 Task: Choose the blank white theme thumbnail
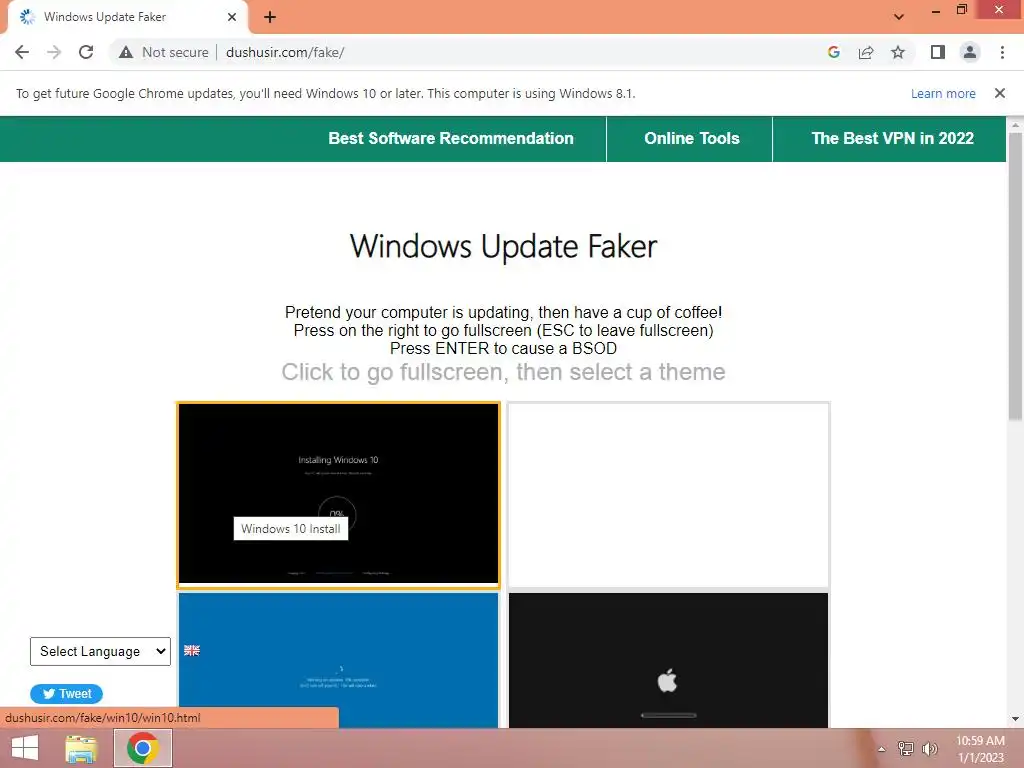tap(668, 494)
